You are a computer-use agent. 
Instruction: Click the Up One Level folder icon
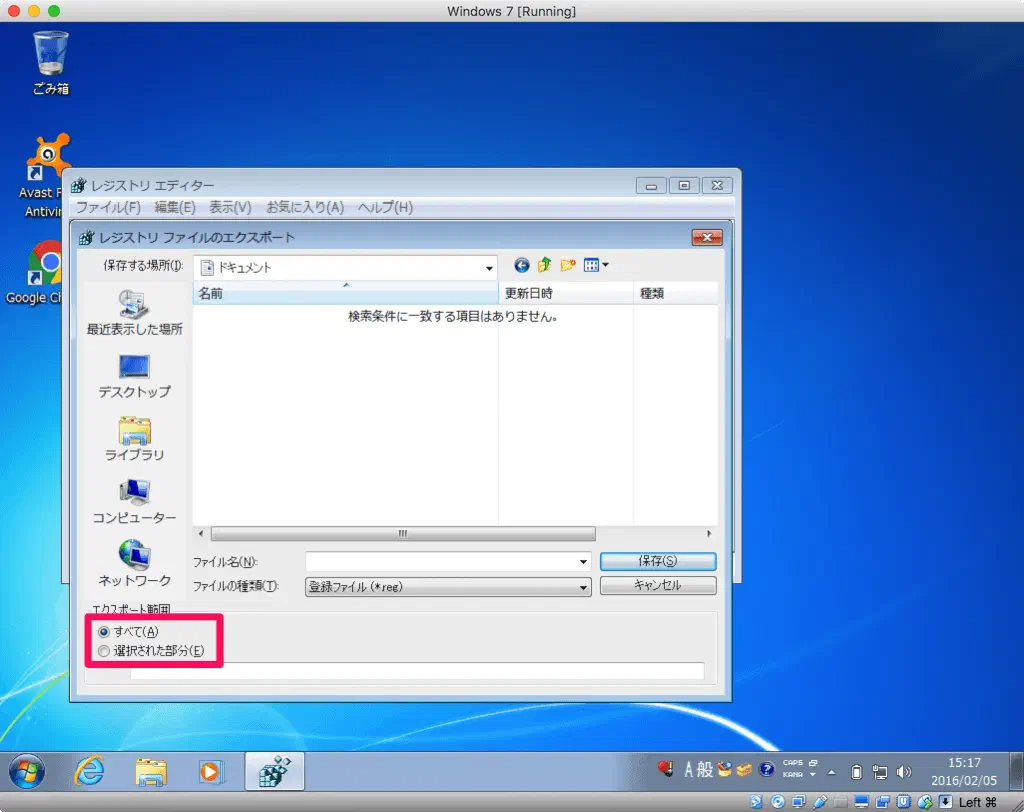tap(544, 266)
